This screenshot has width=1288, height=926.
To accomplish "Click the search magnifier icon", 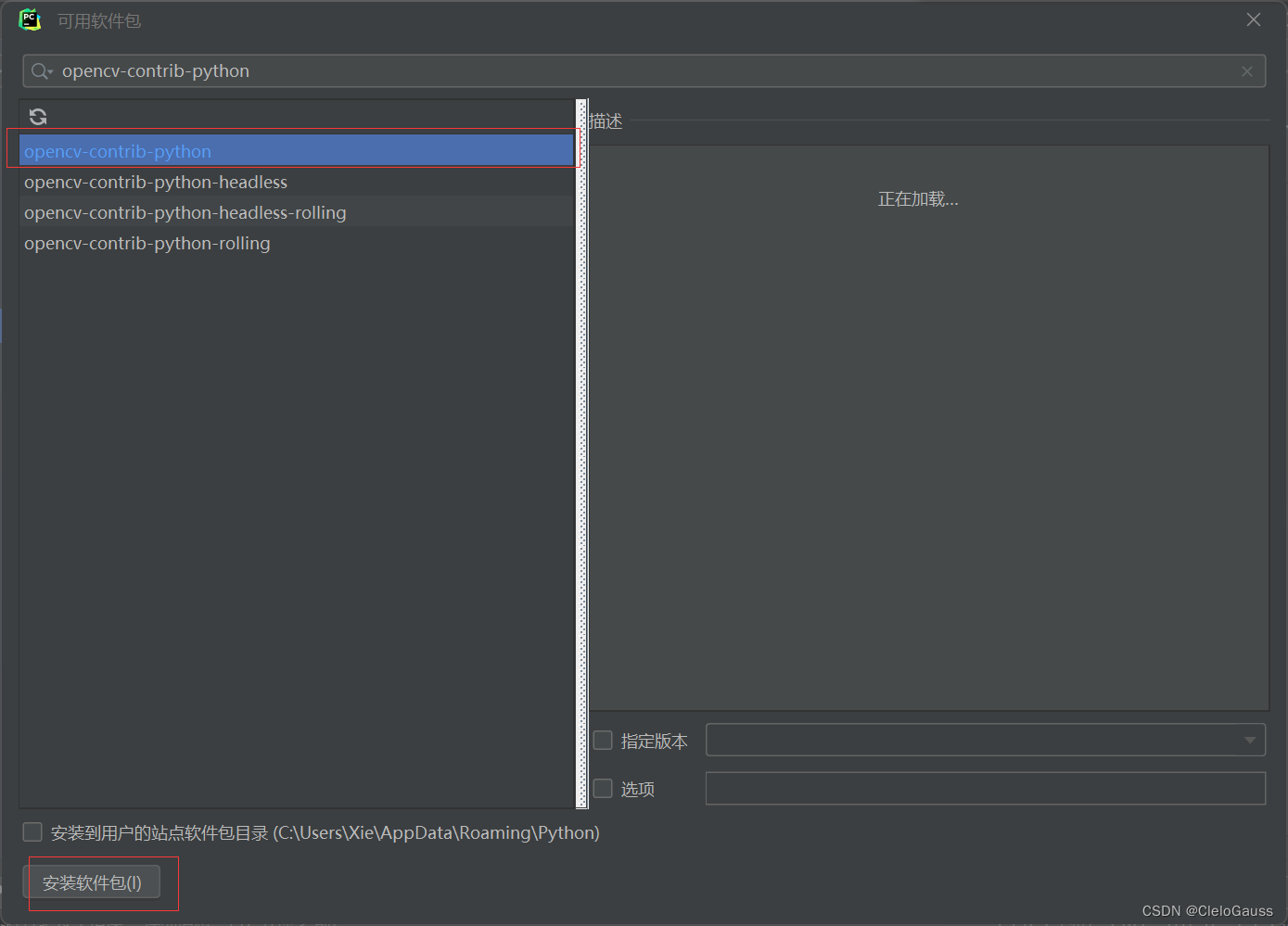I will point(41,71).
